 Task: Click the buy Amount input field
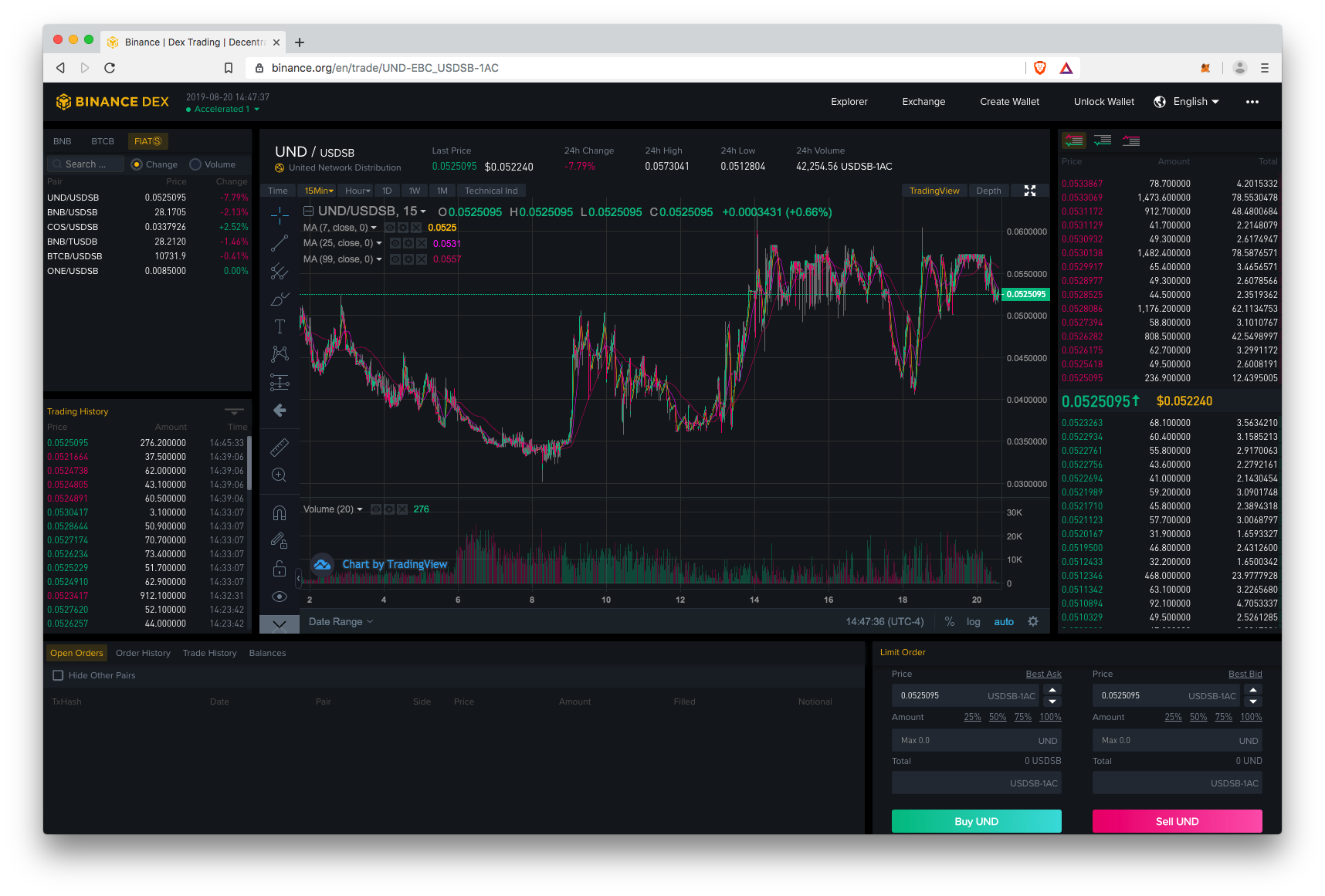[x=976, y=740]
